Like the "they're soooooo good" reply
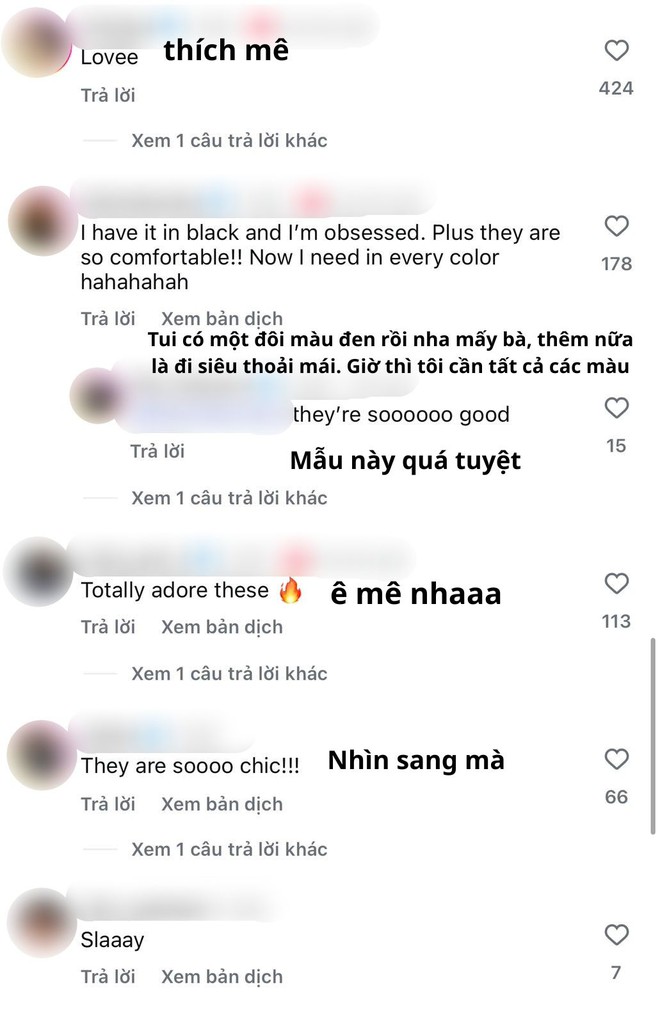Viewport: 660px width, 1018px height. coord(616,408)
